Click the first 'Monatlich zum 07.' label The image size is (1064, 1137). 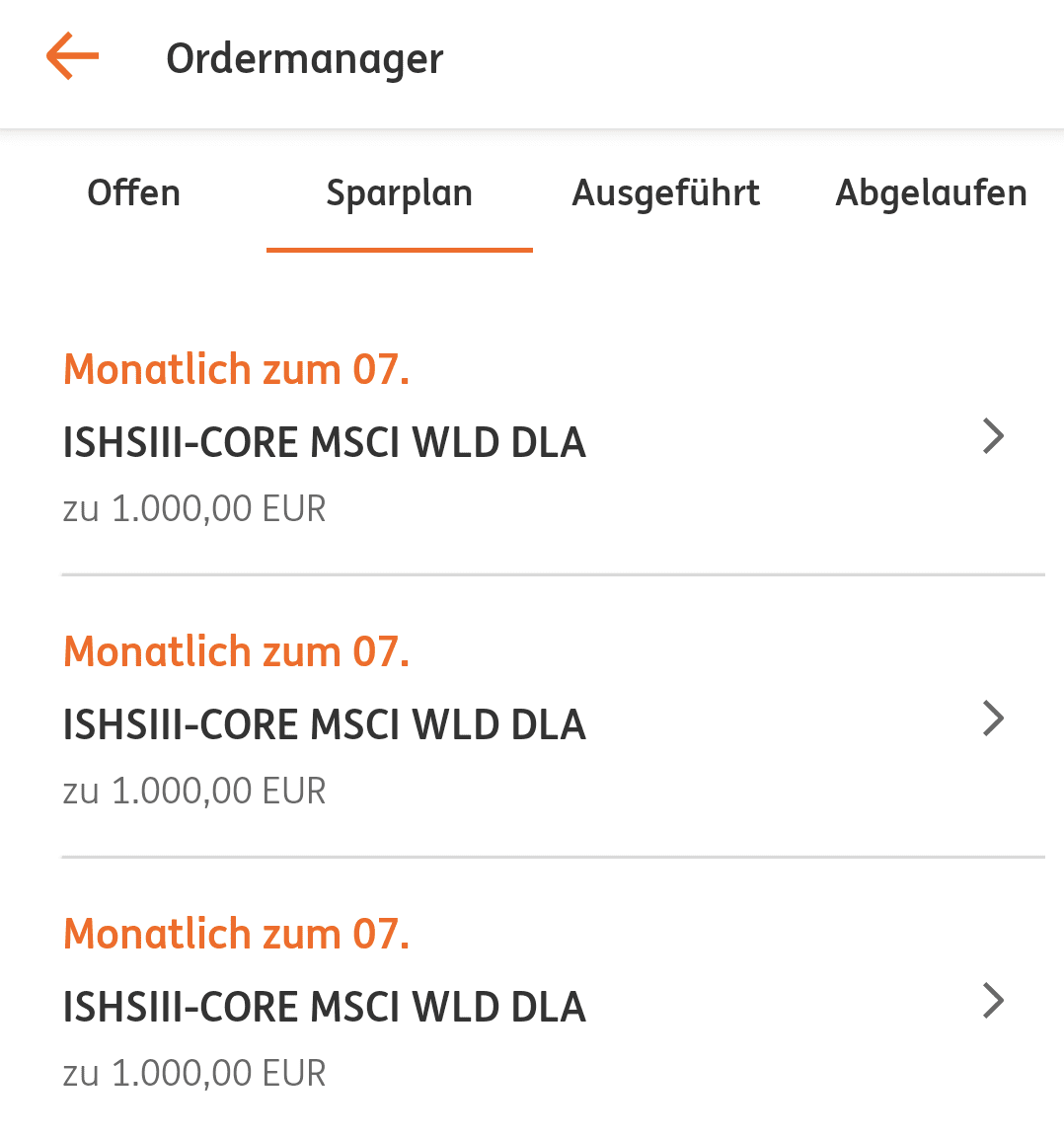[x=236, y=369]
